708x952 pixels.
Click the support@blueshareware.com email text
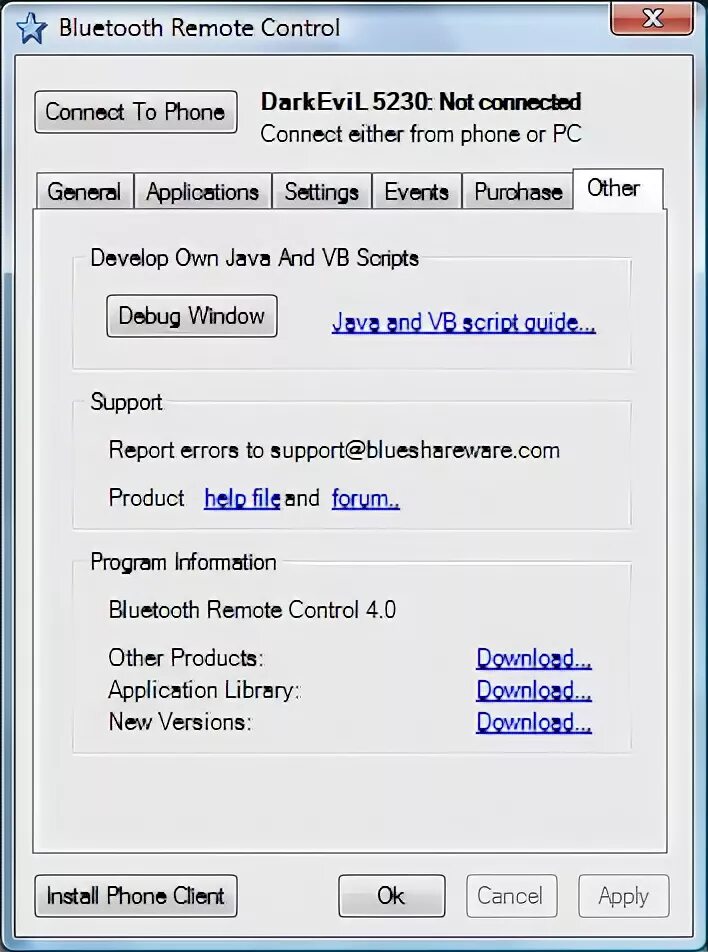pyautogui.click(x=415, y=450)
